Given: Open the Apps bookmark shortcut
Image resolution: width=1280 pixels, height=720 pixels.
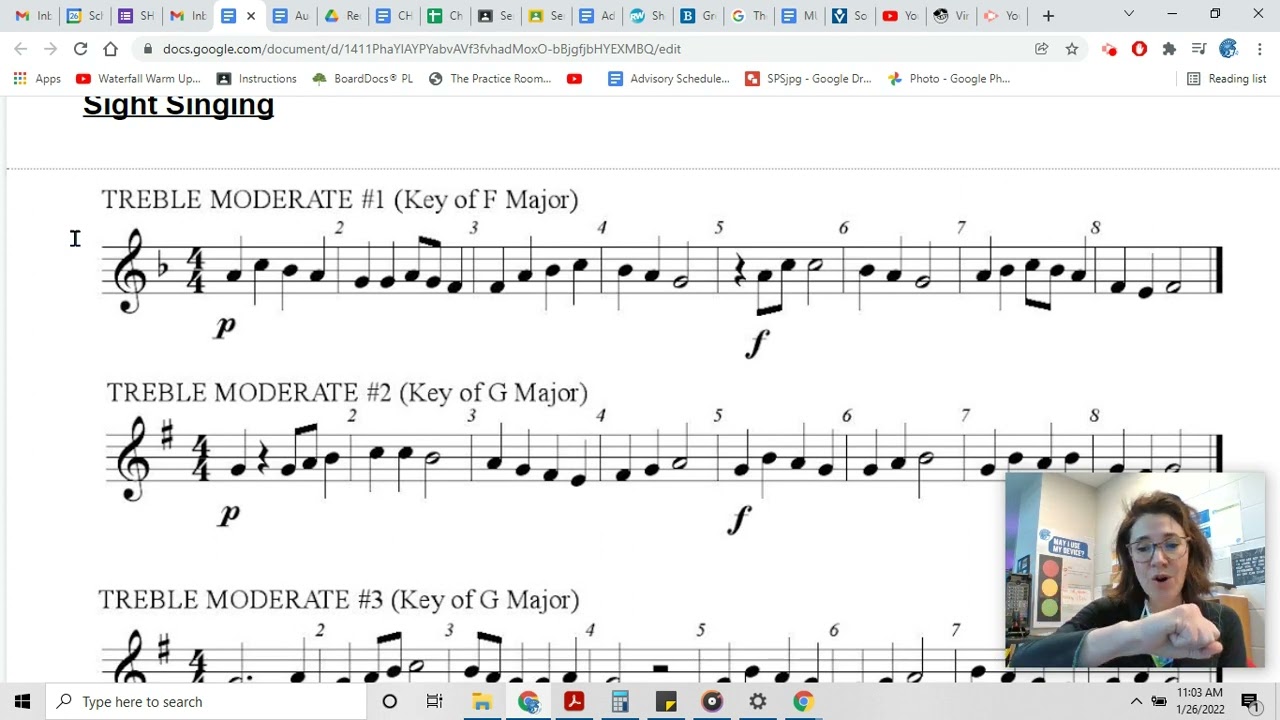Looking at the screenshot, I should click(x=37, y=78).
